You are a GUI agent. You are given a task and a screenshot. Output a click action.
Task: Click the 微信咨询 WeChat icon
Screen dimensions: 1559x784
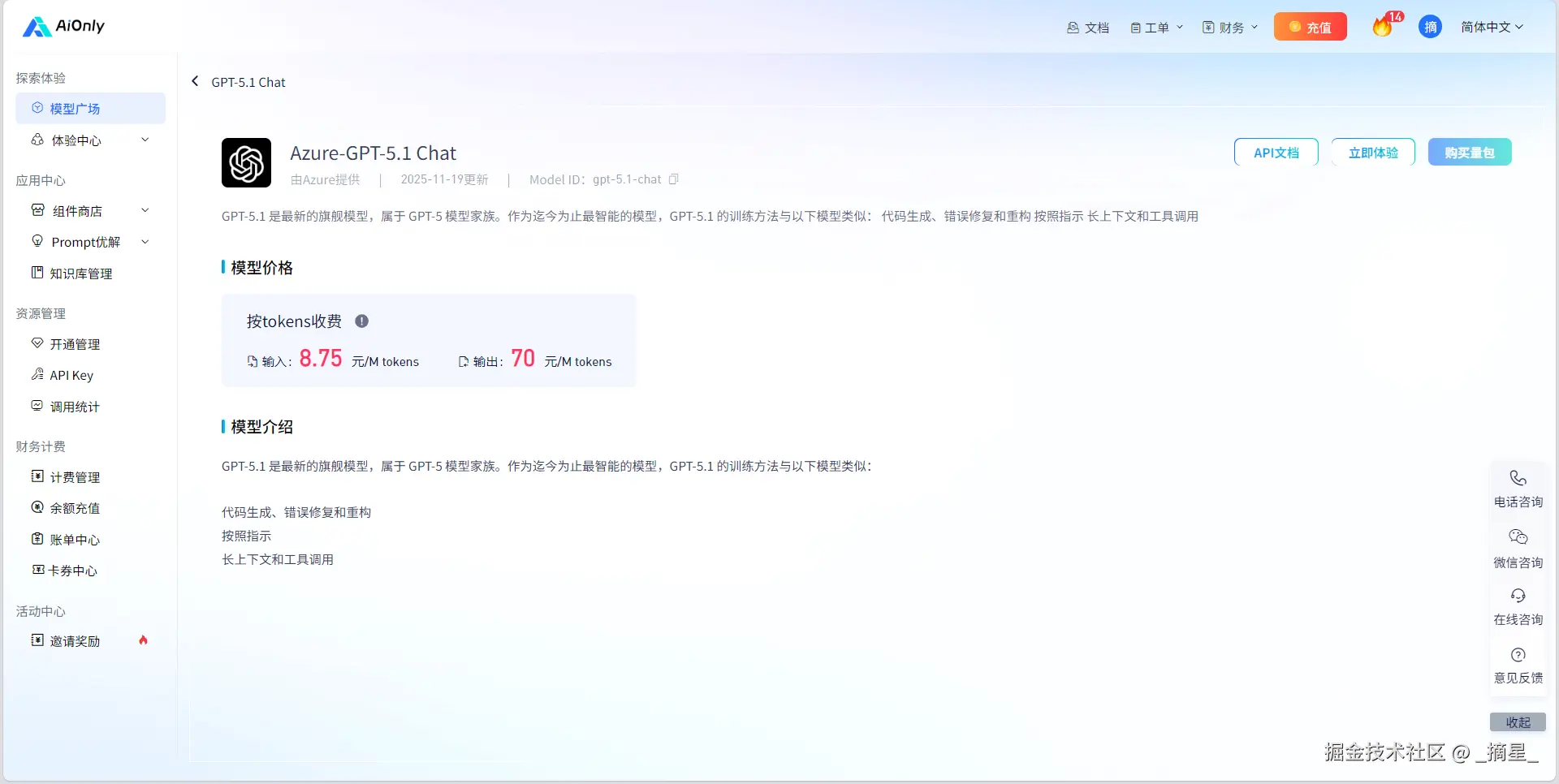[1518, 537]
